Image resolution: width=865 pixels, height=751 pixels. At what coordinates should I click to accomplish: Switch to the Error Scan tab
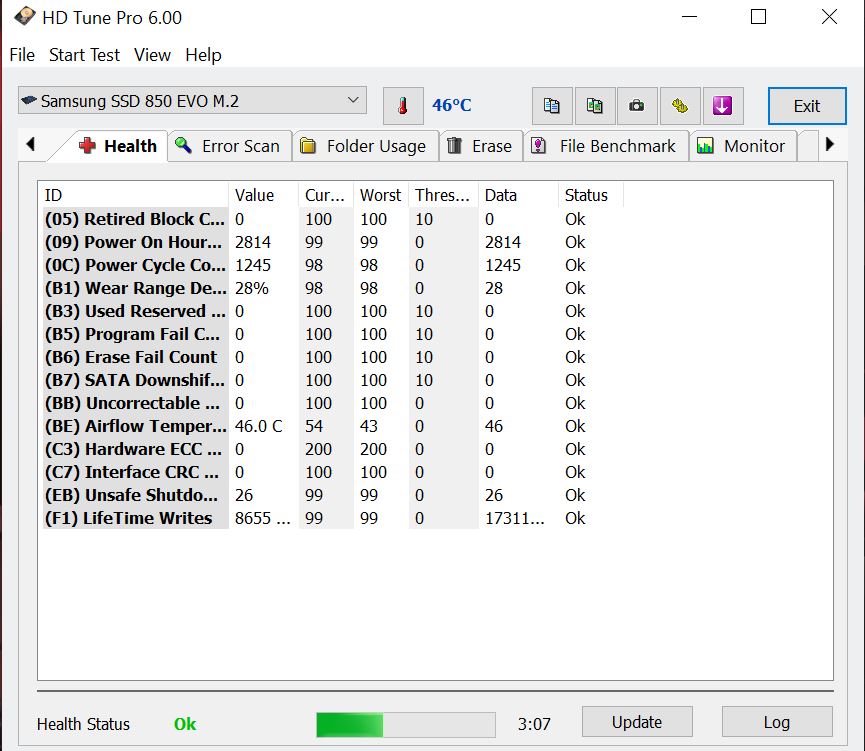[229, 146]
